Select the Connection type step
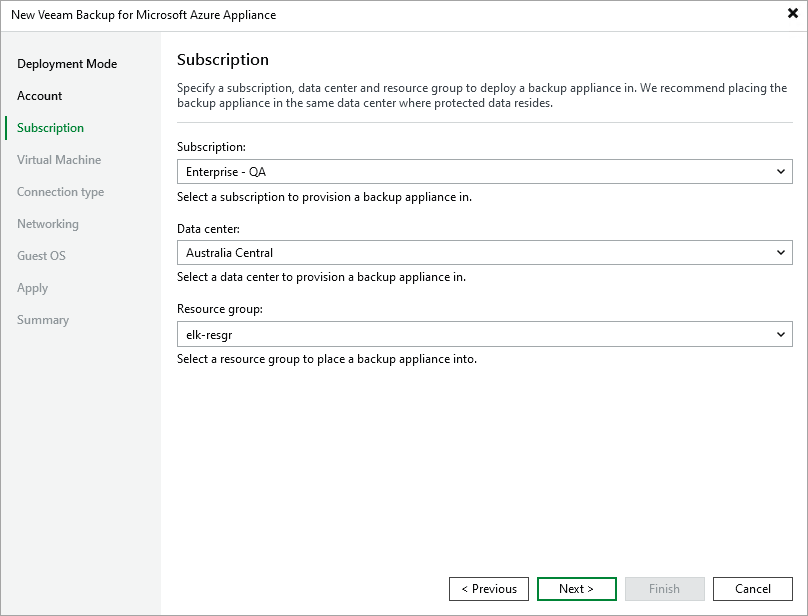 tap(60, 192)
